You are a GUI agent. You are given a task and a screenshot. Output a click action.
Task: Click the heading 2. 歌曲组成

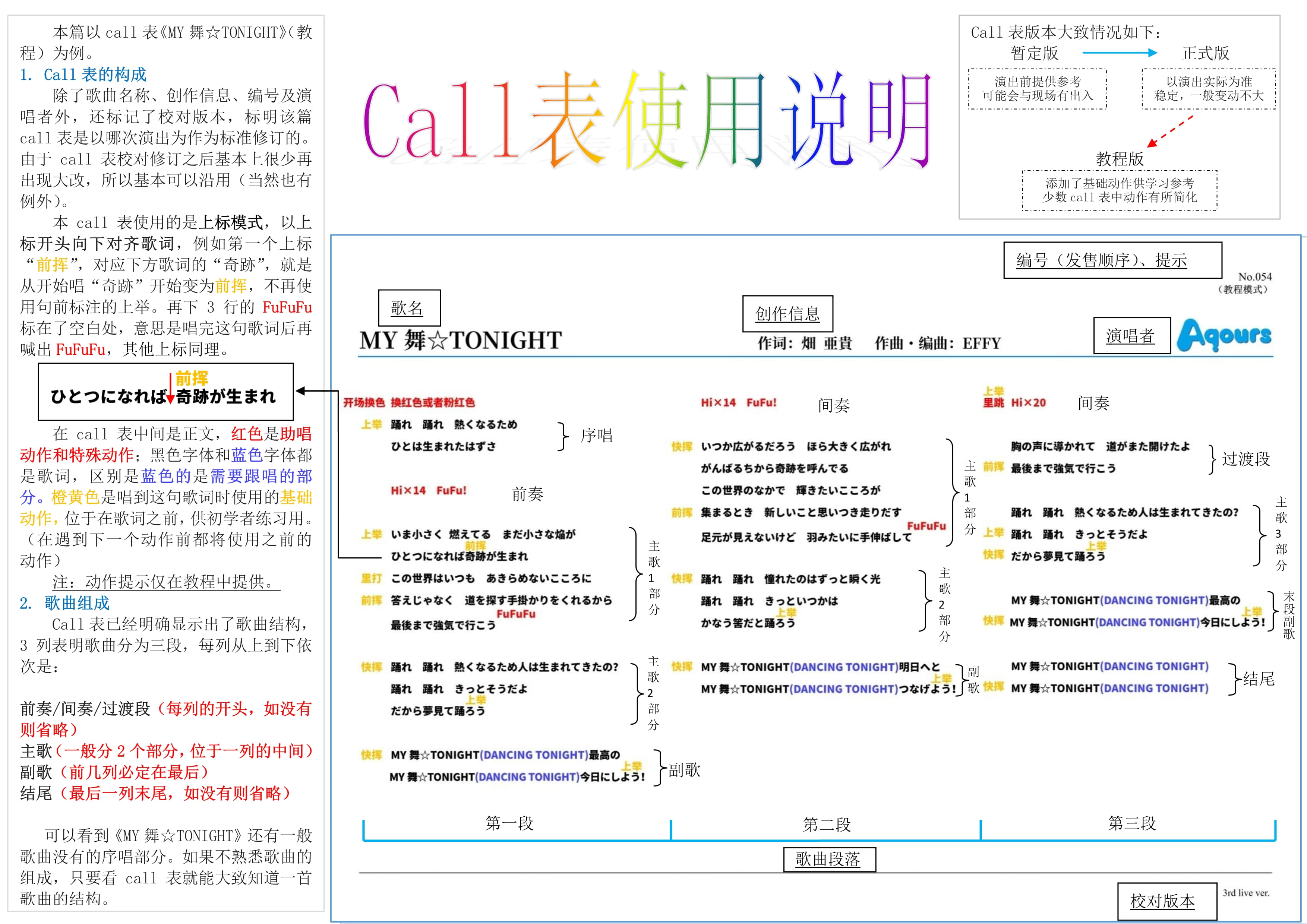(x=65, y=603)
